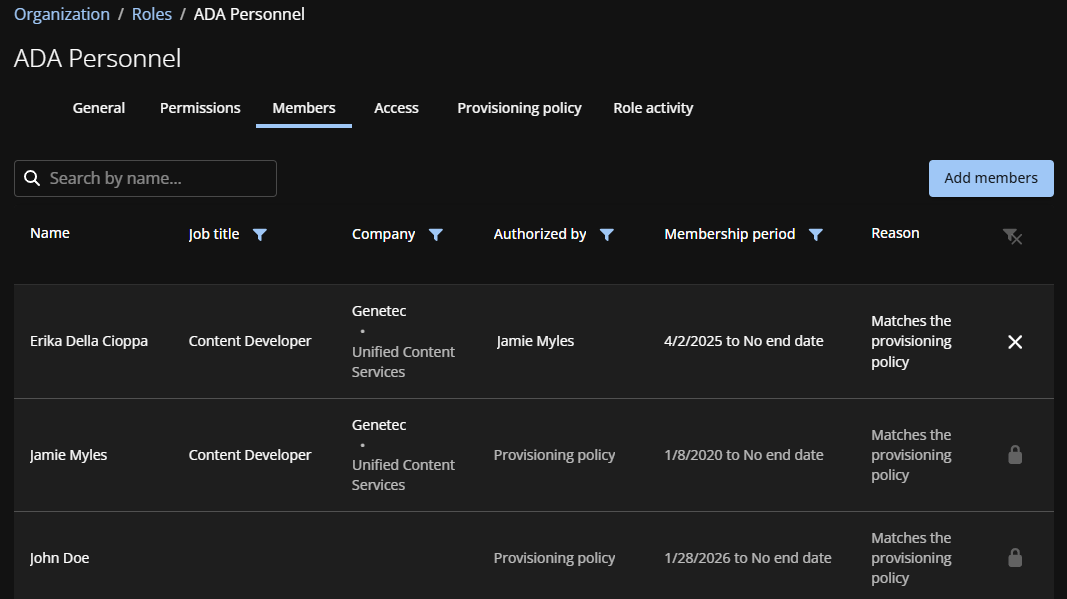
Task: Select the John Doe member row
Action: [x=60, y=558]
